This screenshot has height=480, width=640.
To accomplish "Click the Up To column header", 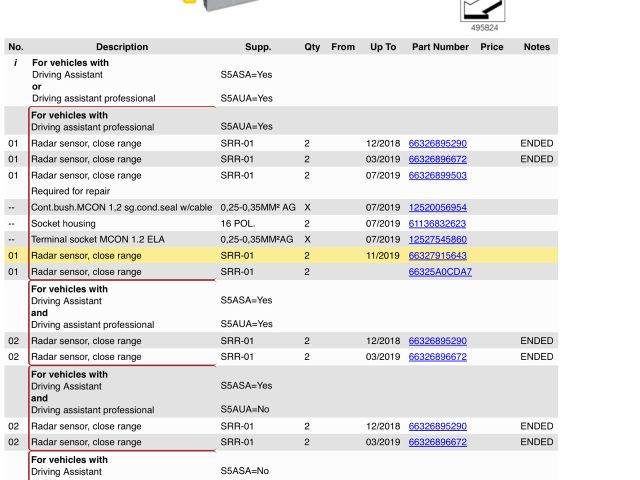I will coord(383,47).
